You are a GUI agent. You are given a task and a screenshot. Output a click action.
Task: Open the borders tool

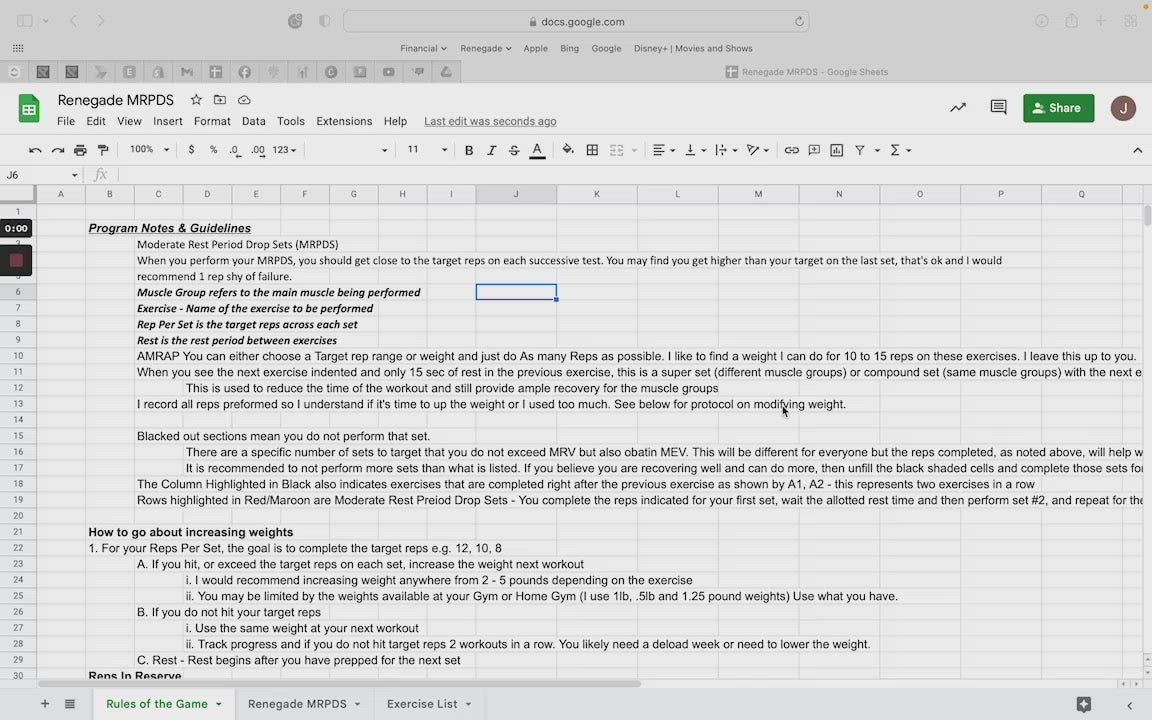[592, 150]
